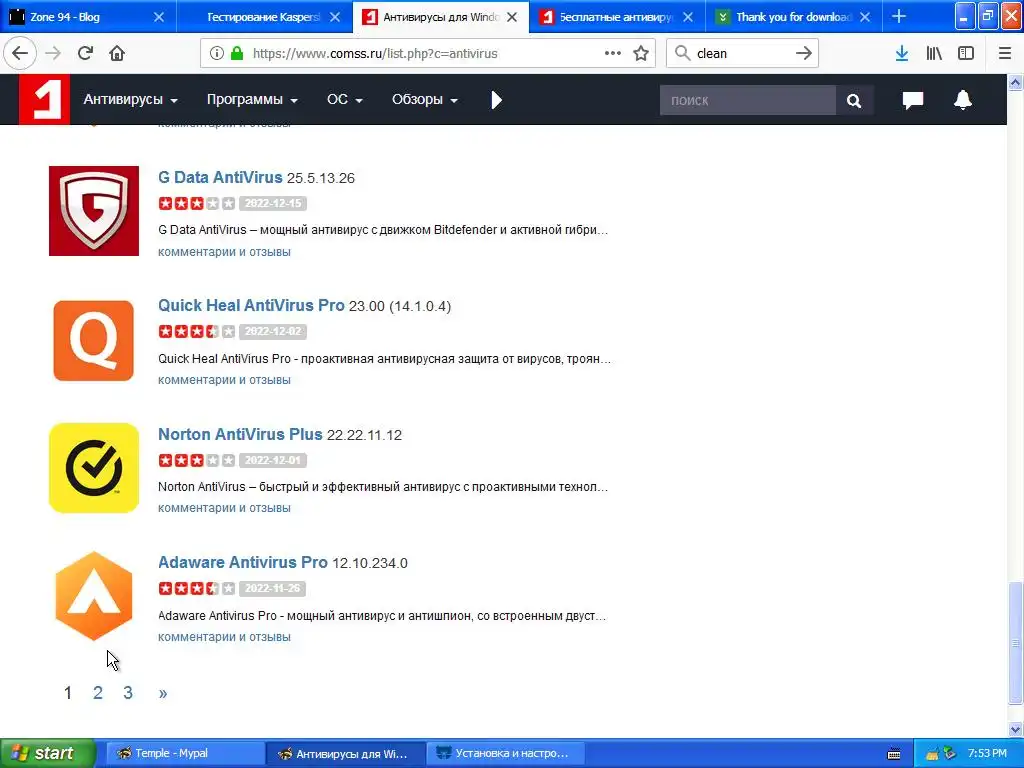This screenshot has width=1024, height=768.
Task: Open the Windows start button
Action: click(x=47, y=753)
